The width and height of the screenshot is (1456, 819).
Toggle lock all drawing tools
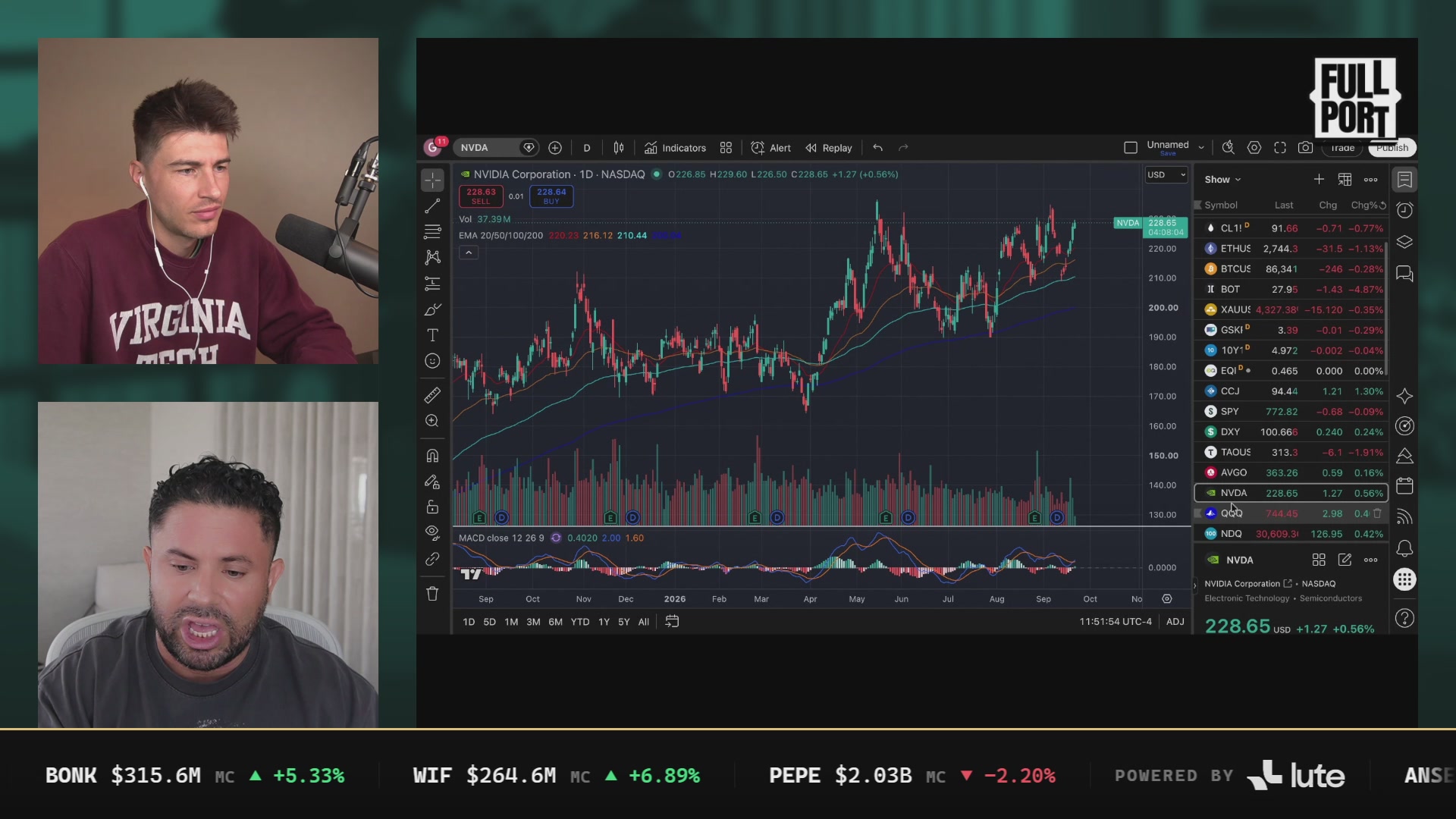(x=432, y=507)
